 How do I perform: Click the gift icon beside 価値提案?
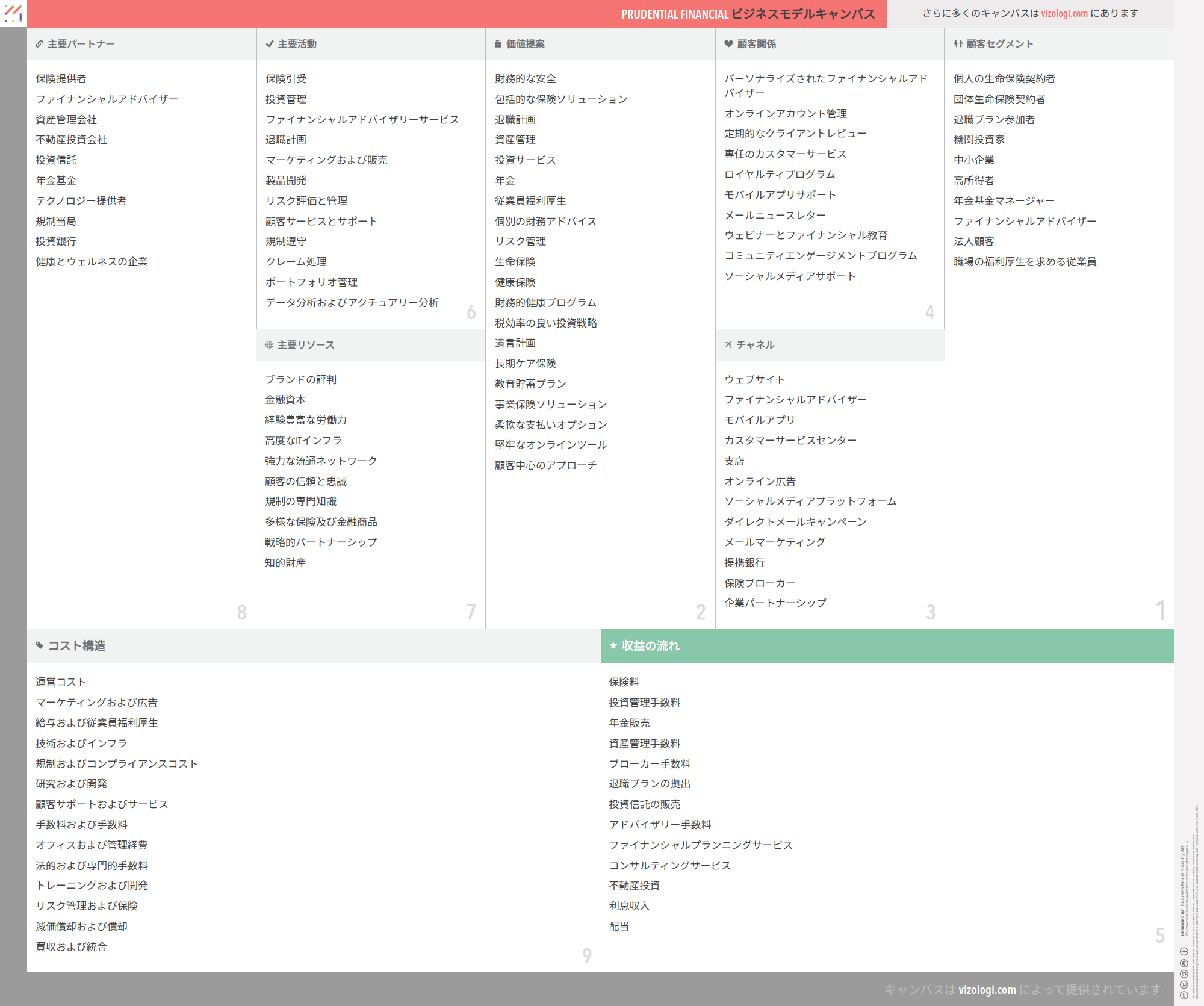click(x=498, y=44)
